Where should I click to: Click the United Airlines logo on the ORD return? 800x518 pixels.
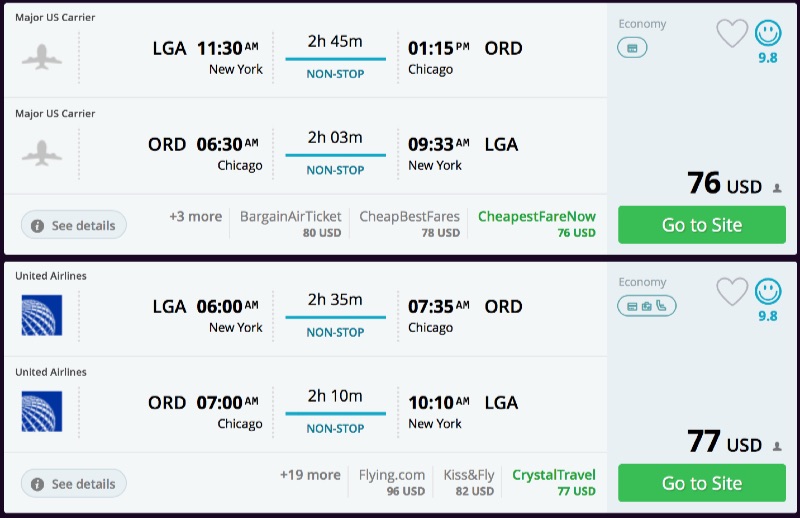click(42, 411)
